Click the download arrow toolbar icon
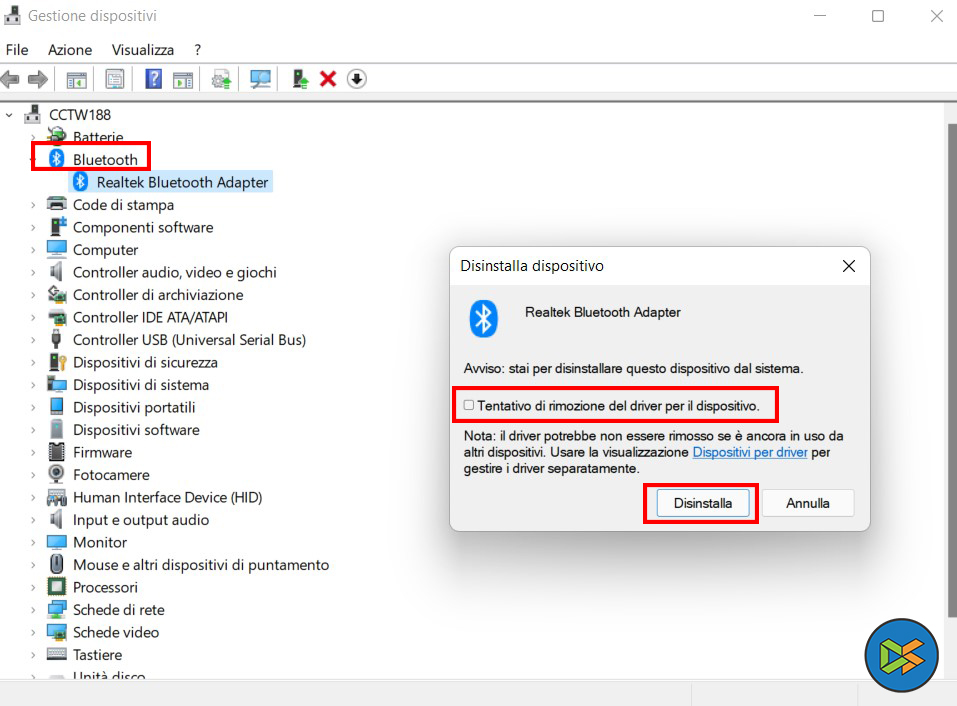The image size is (957, 706). coord(356,79)
